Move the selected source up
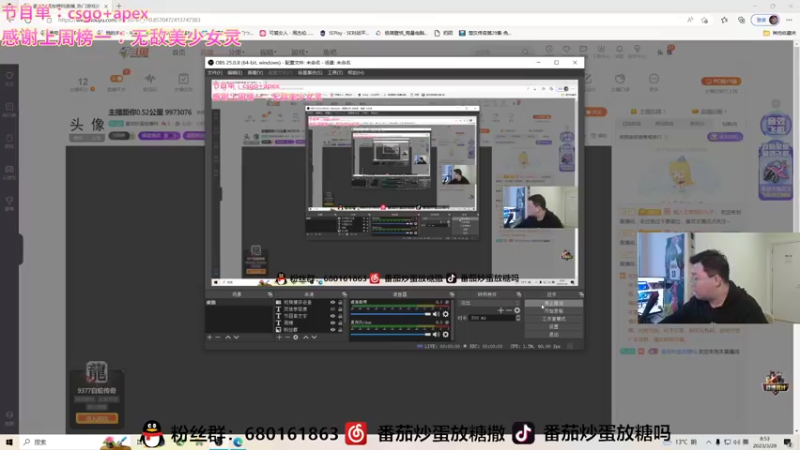This screenshot has height=450, width=800. [x=306, y=337]
